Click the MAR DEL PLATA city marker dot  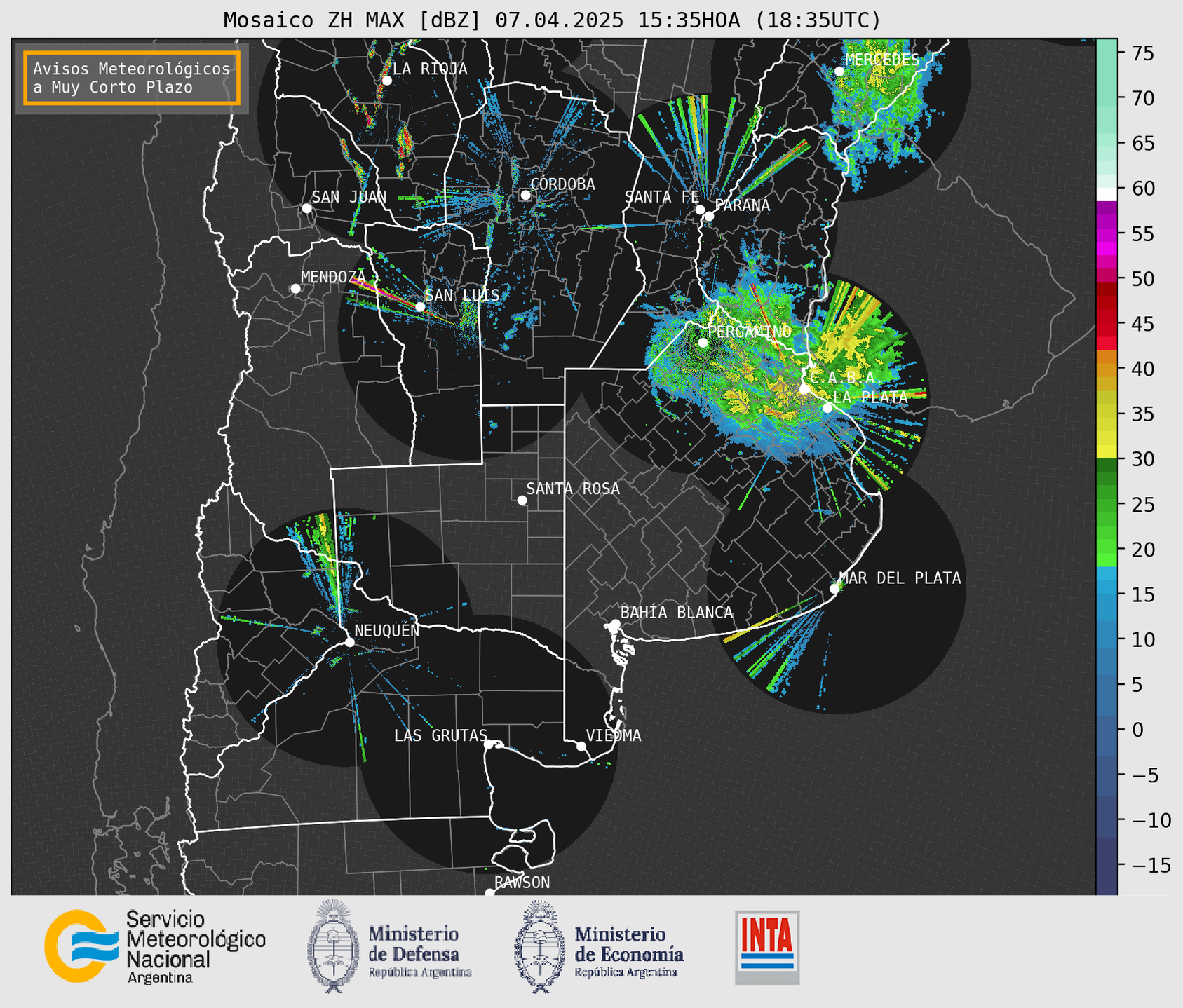pyautogui.click(x=834, y=589)
